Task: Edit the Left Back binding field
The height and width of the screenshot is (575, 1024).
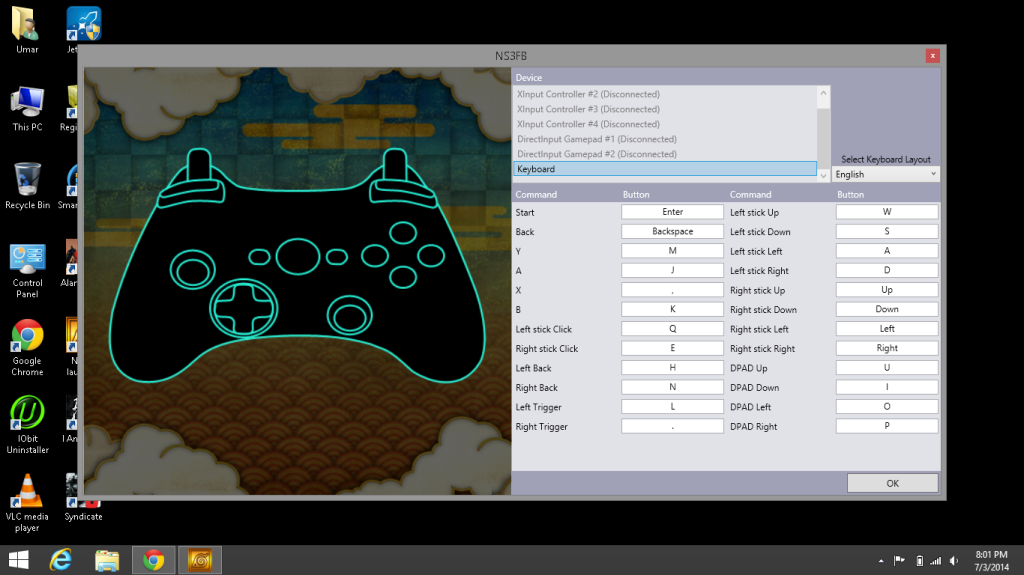Action: click(x=672, y=368)
